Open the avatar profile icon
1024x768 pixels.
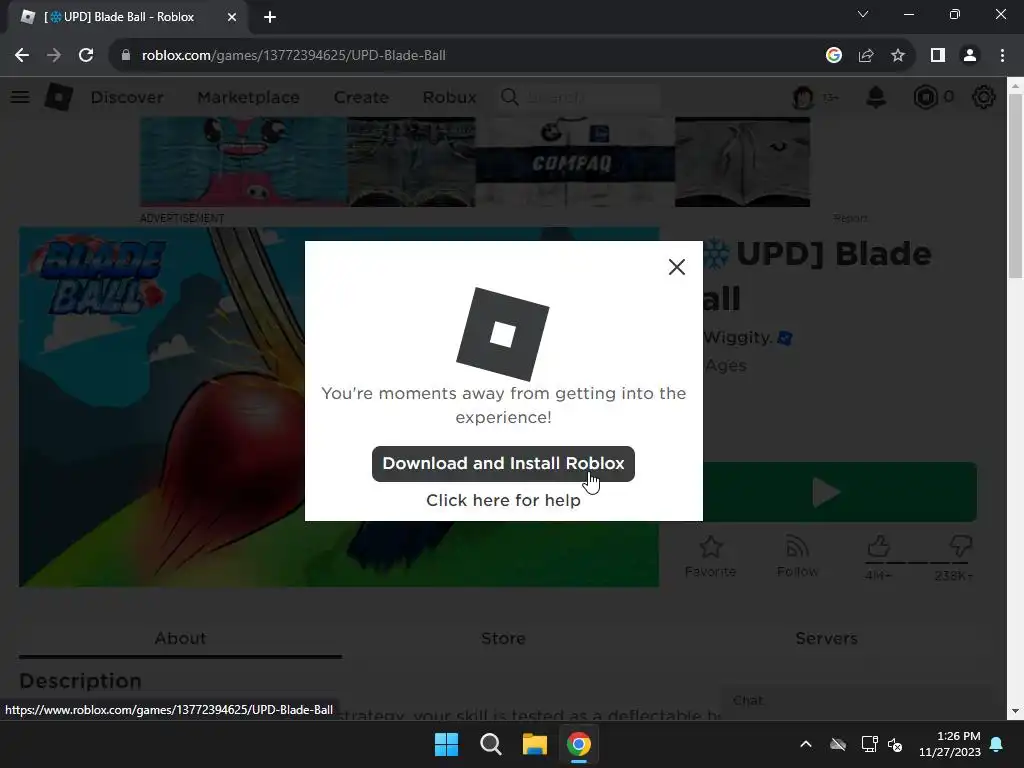tap(803, 97)
